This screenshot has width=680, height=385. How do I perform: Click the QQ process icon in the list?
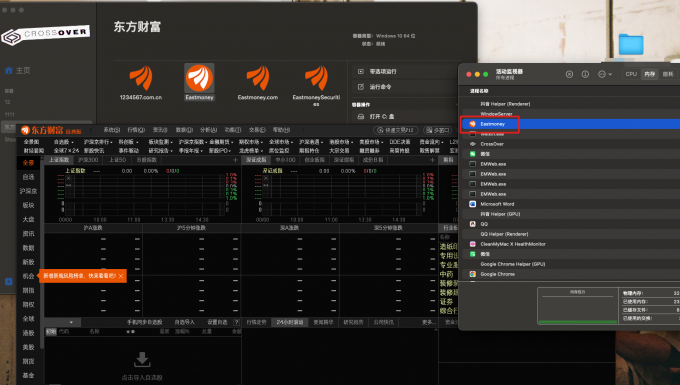pyautogui.click(x=473, y=224)
